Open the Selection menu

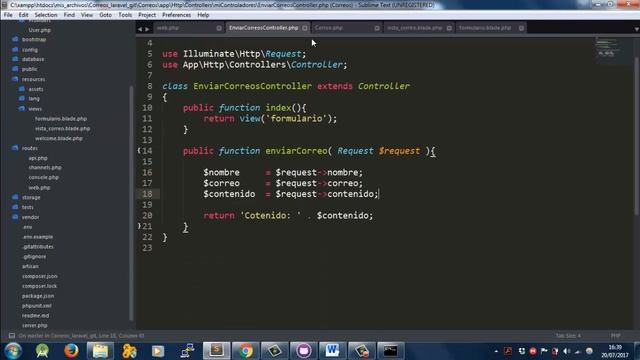(x=46, y=15)
